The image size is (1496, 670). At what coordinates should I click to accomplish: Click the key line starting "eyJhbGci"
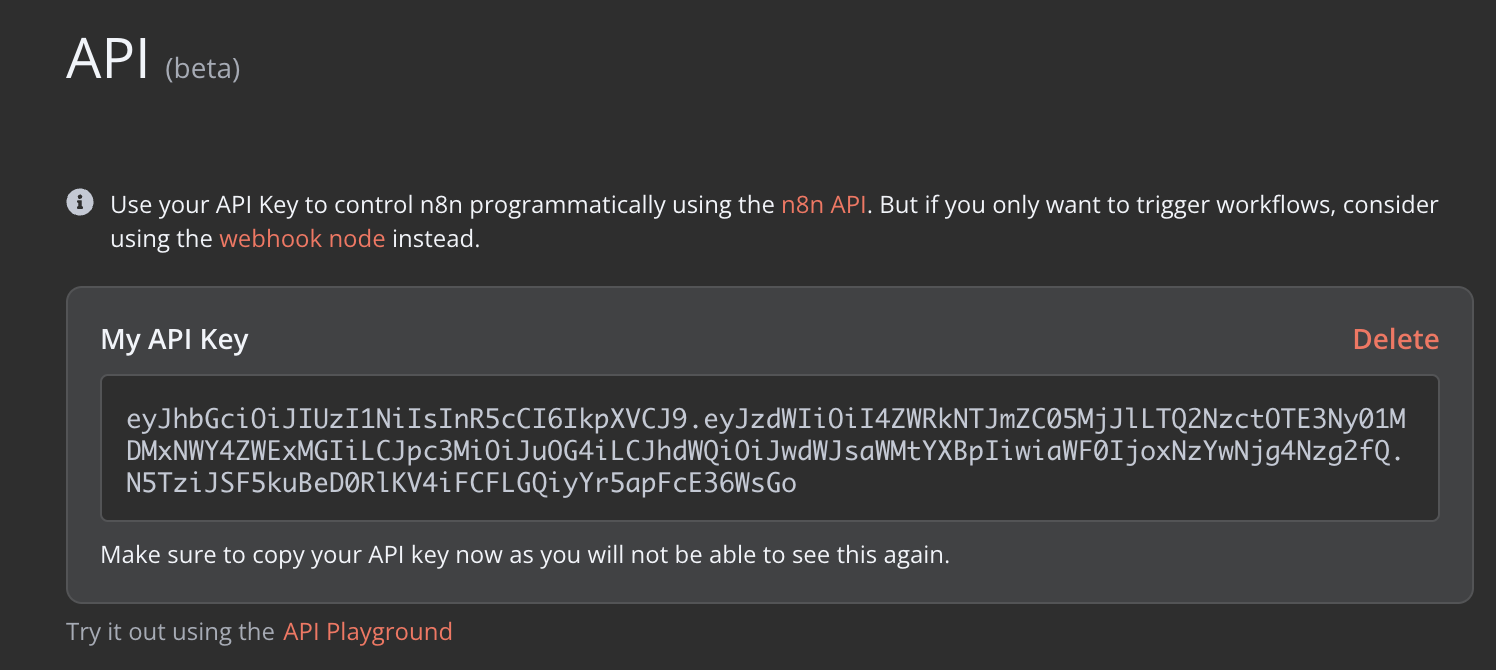766,418
